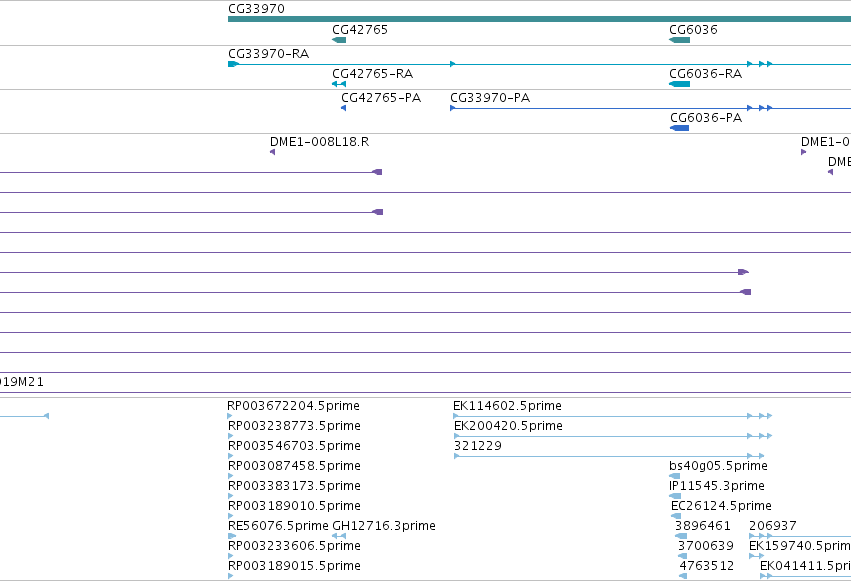The width and height of the screenshot is (851, 581).
Task: Select the teal CG6036 gene arrow glyph
Action: tap(679, 40)
